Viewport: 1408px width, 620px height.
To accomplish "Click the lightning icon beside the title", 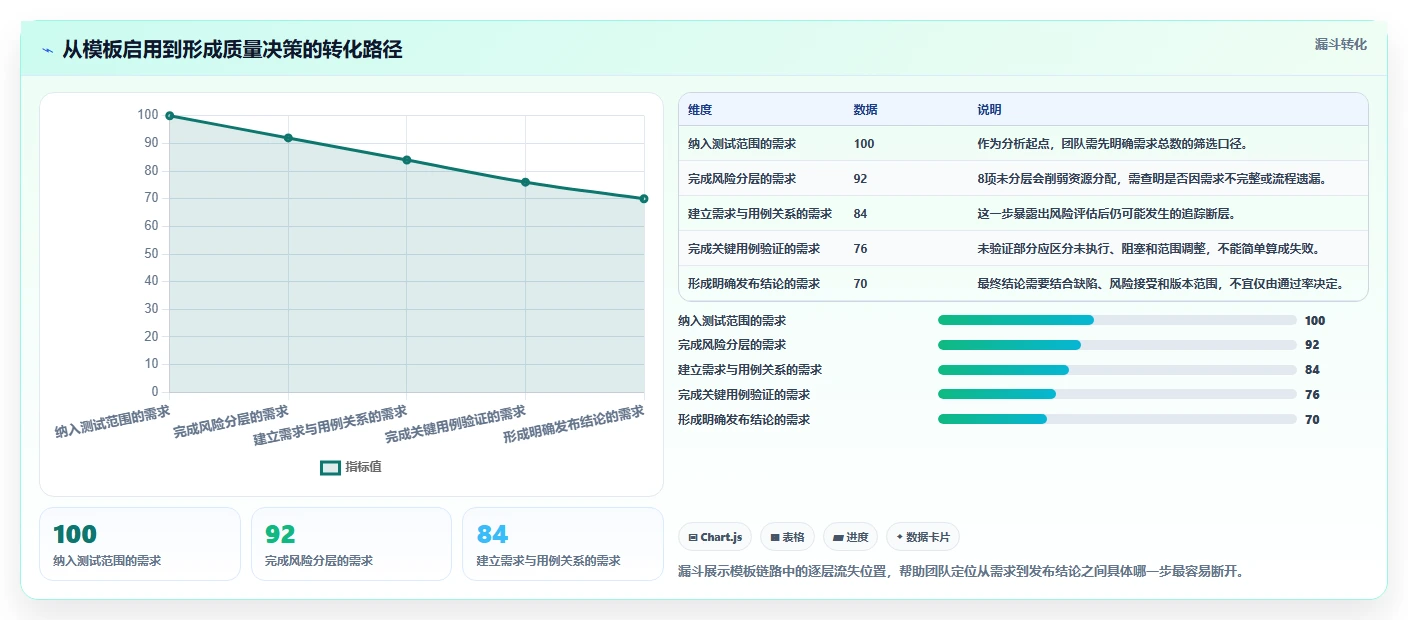I will [x=48, y=50].
